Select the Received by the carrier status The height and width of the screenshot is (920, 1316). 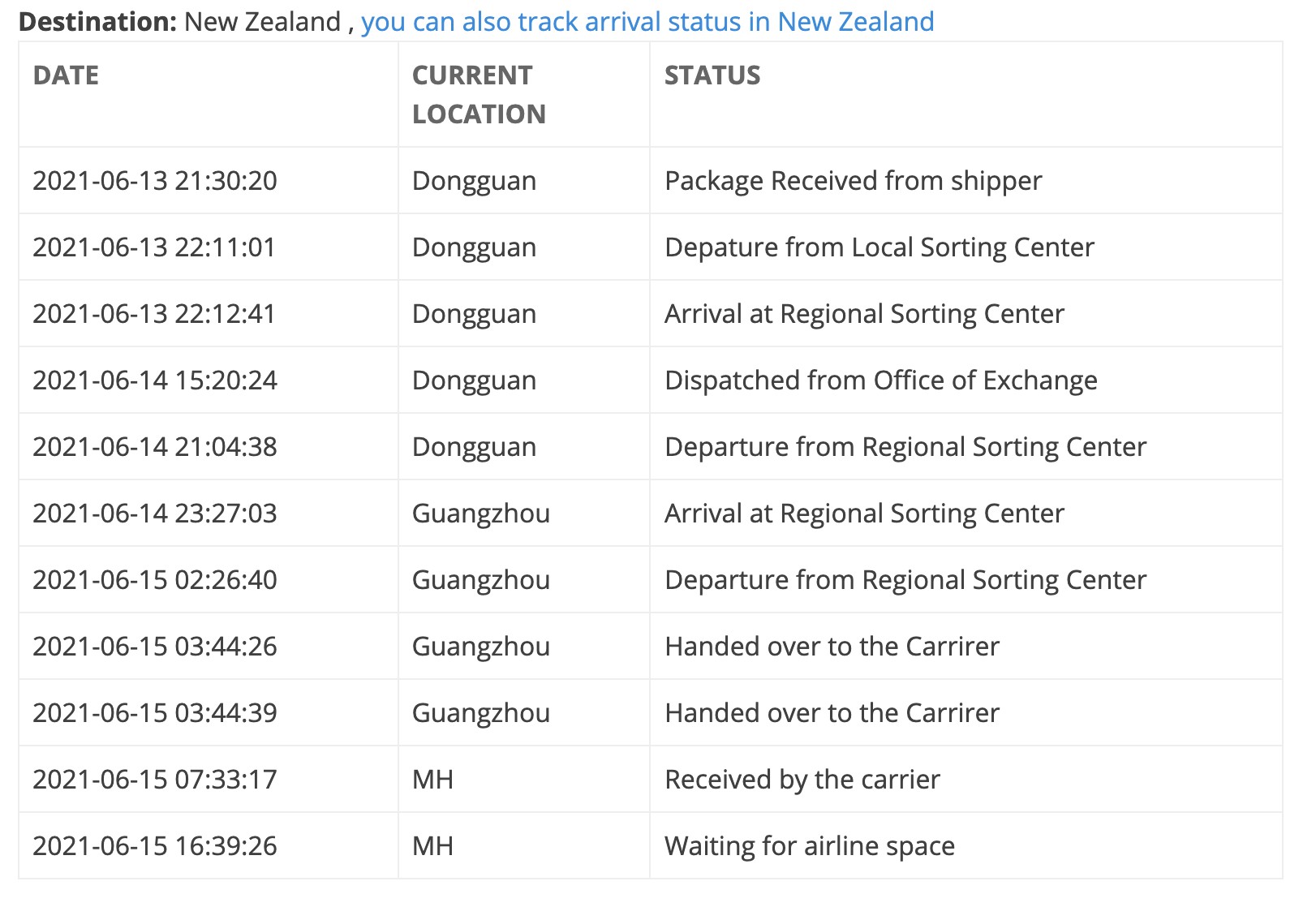(x=802, y=780)
